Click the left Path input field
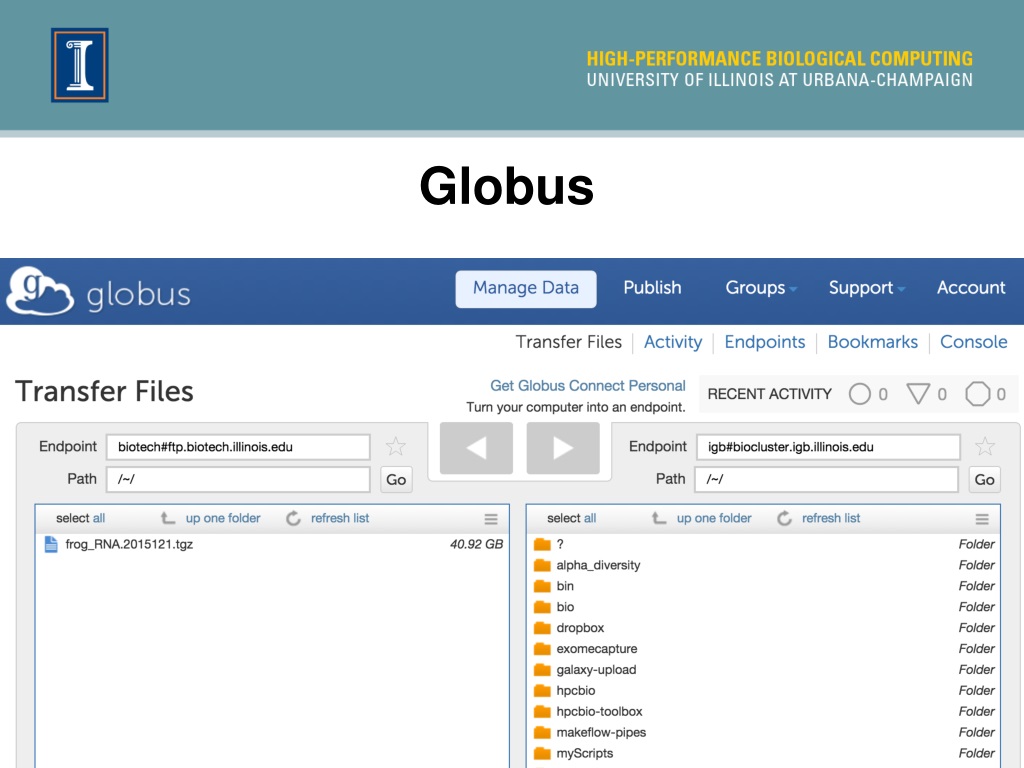This screenshot has width=1024, height=768. point(238,479)
